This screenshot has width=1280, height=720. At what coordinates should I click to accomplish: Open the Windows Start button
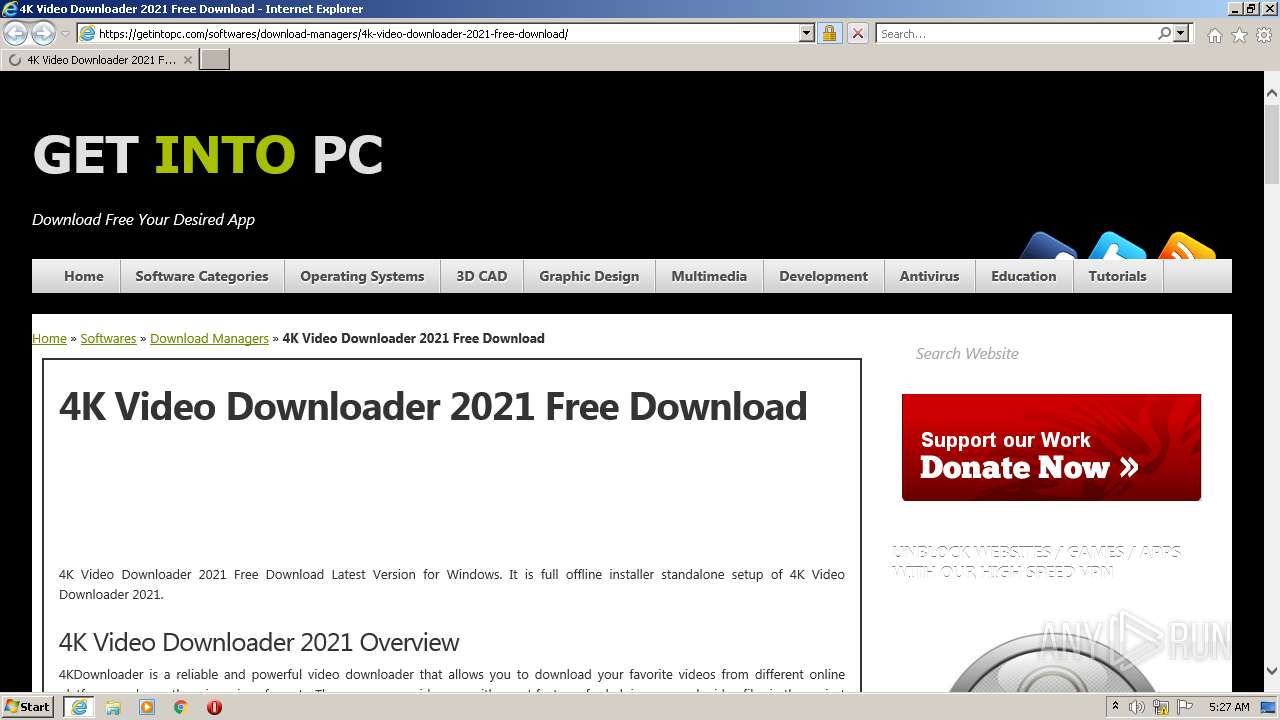point(27,706)
